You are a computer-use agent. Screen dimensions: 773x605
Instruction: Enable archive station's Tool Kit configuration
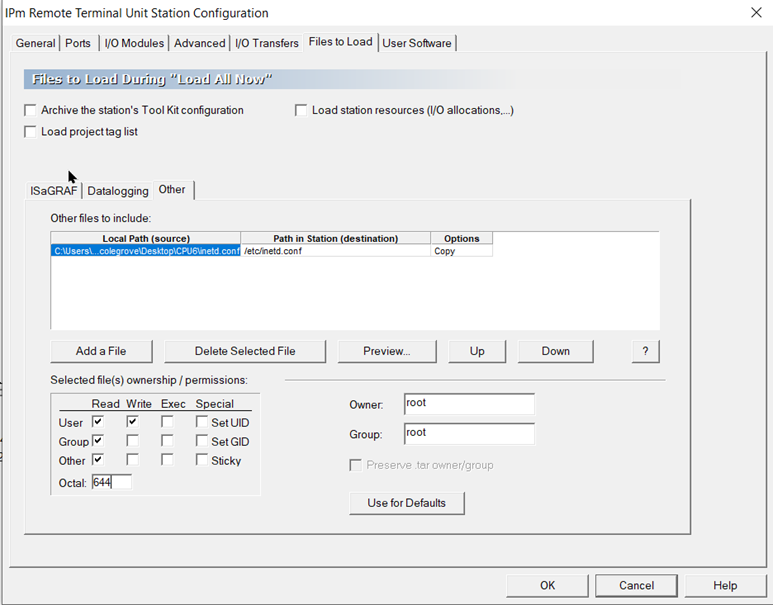(31, 110)
